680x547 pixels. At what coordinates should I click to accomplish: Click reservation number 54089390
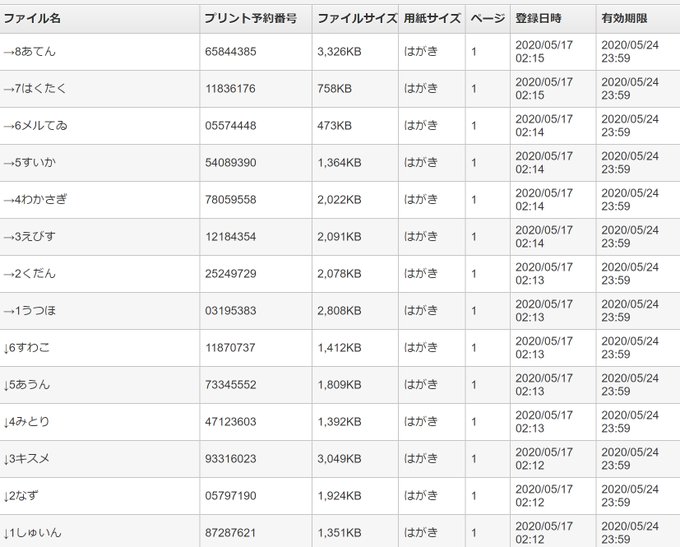coord(231,163)
